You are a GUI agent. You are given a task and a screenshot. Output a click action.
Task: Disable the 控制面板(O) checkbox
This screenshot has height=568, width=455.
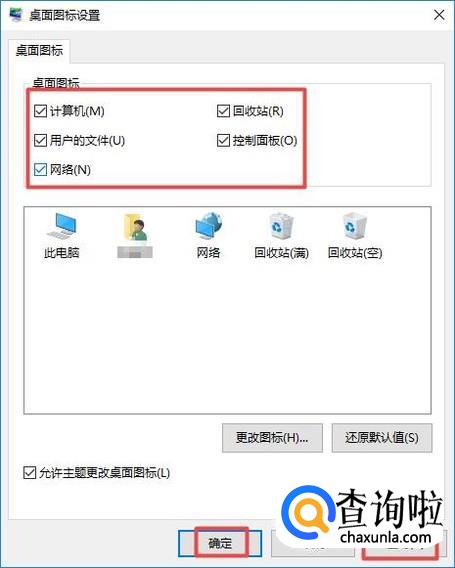point(223,140)
